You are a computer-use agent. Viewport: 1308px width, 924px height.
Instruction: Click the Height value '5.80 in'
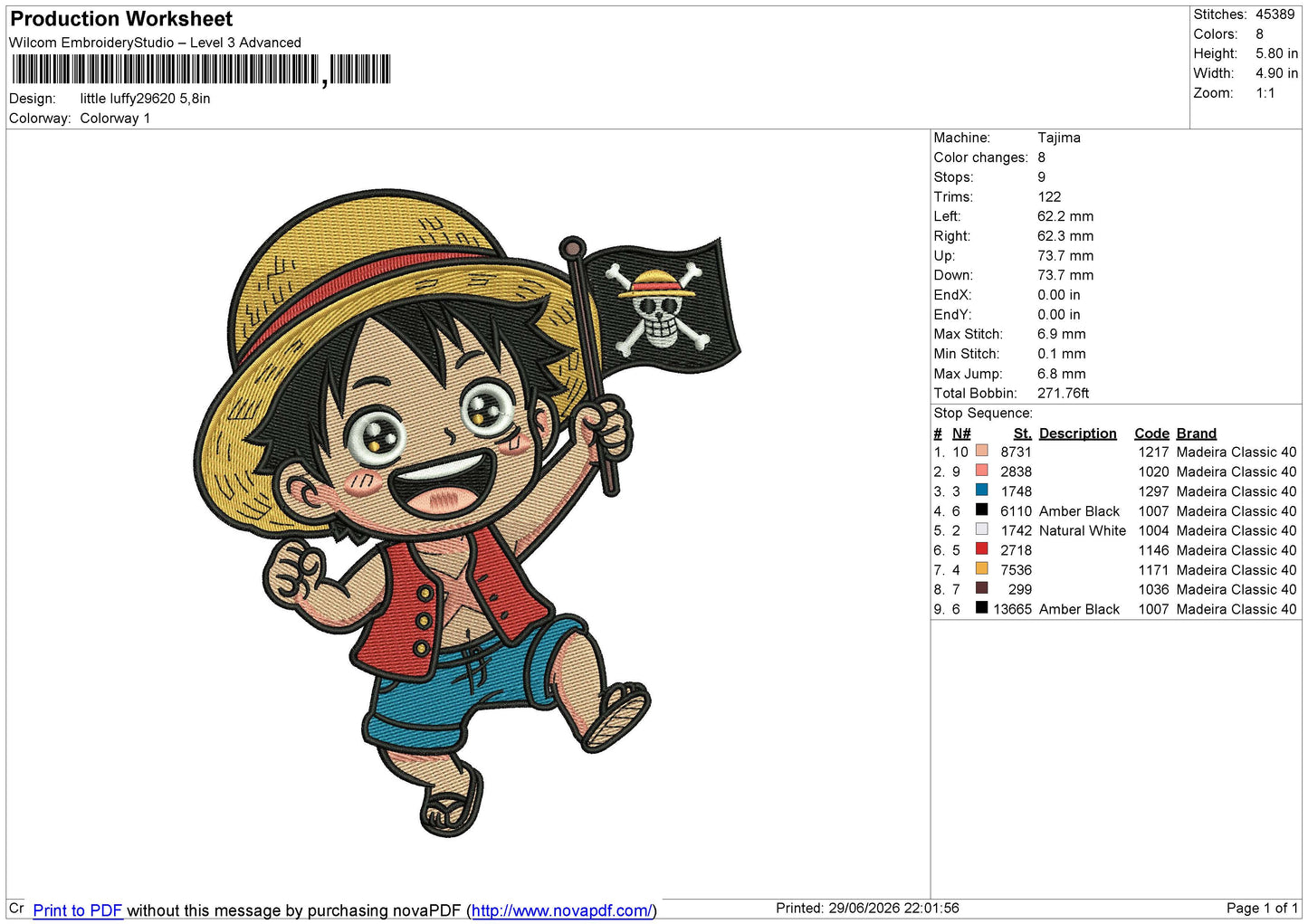(x=1276, y=53)
